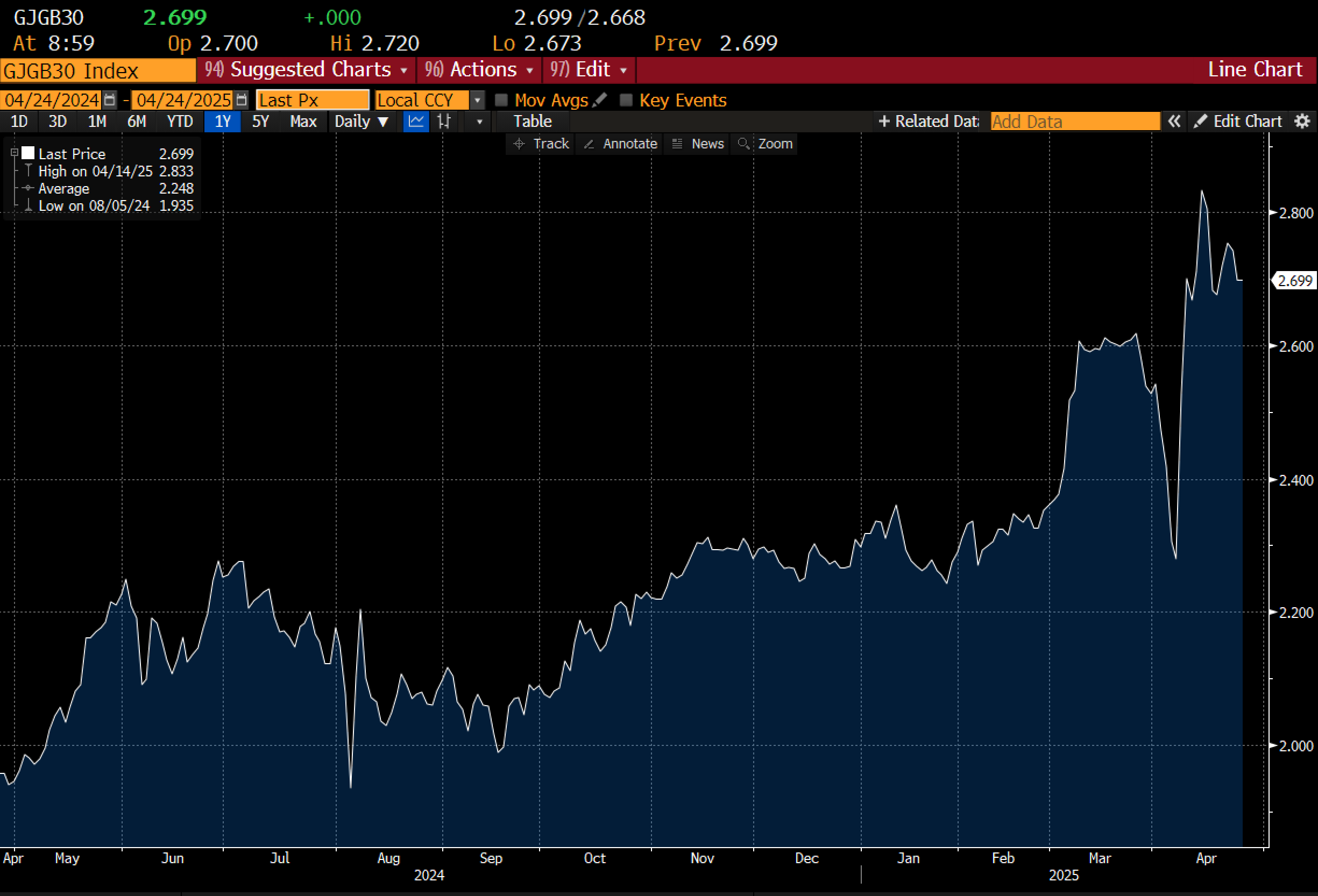Select the 6M range tab
This screenshot has height=896, width=1318.
pos(137,122)
